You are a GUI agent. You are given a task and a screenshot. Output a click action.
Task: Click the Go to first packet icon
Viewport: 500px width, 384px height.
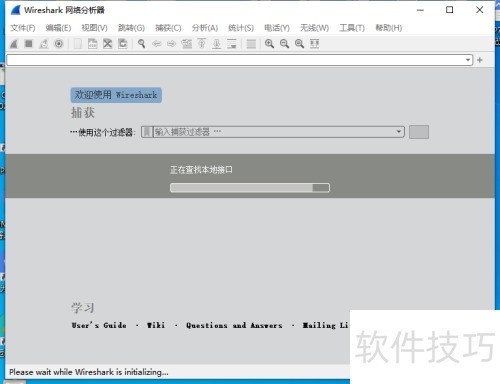click(202, 44)
